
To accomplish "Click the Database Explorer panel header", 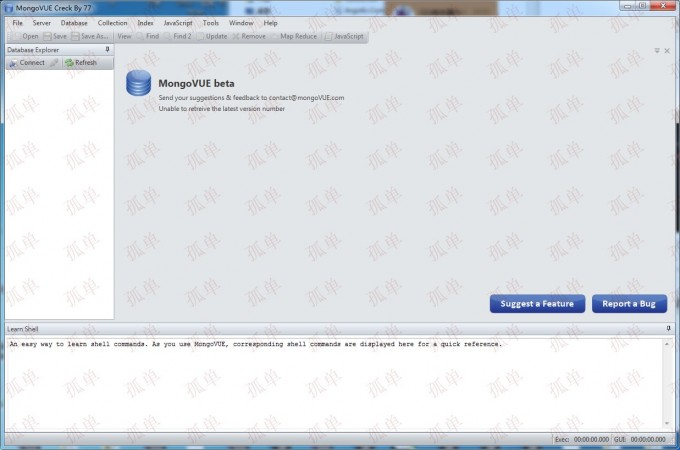I will tap(59, 50).
